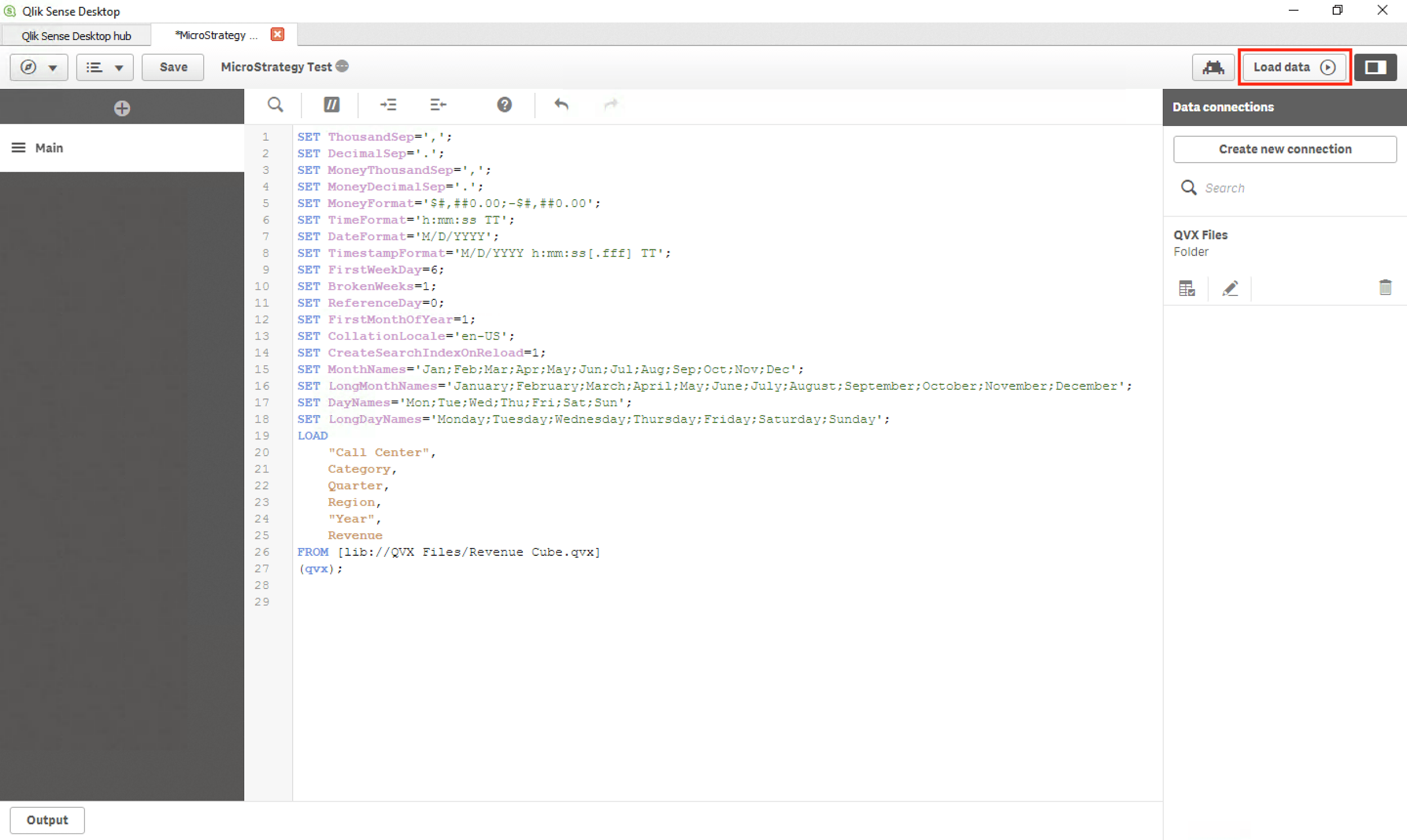Expand the list menu dropdown
1407x840 pixels.
coord(105,68)
